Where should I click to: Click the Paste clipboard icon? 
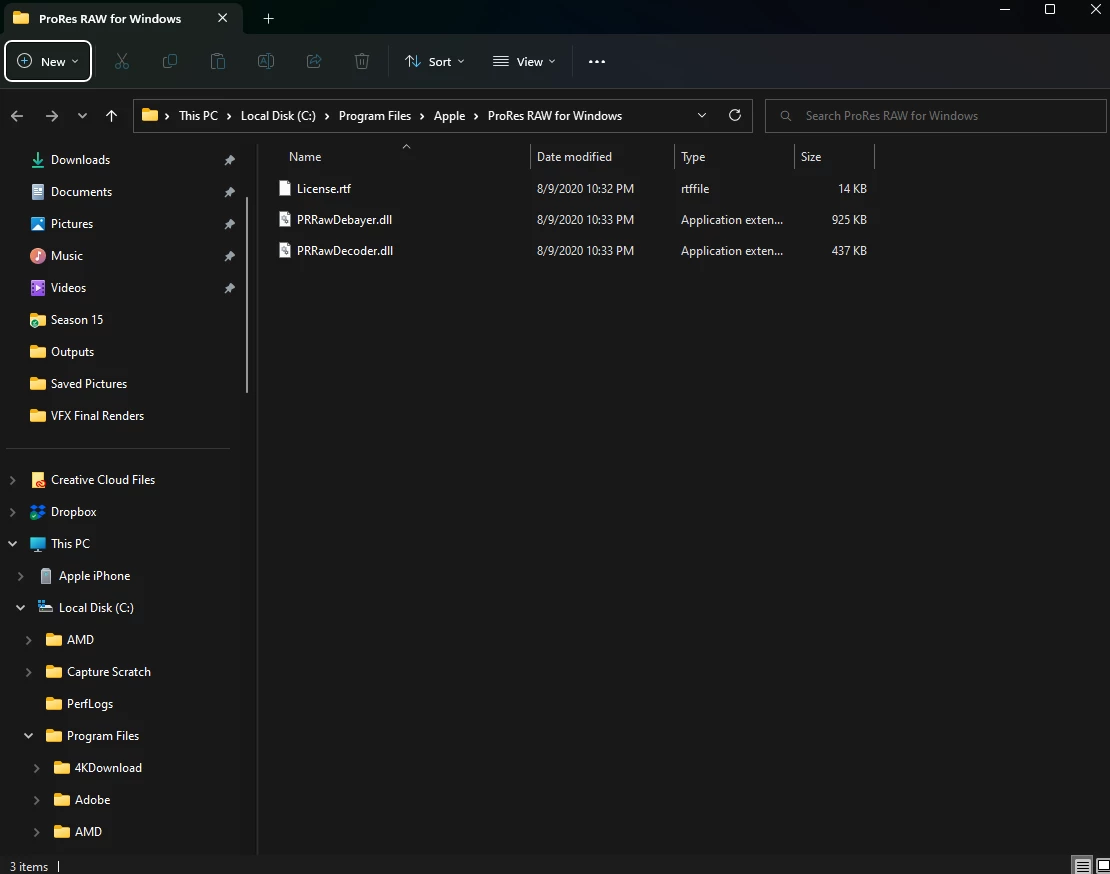[218, 62]
